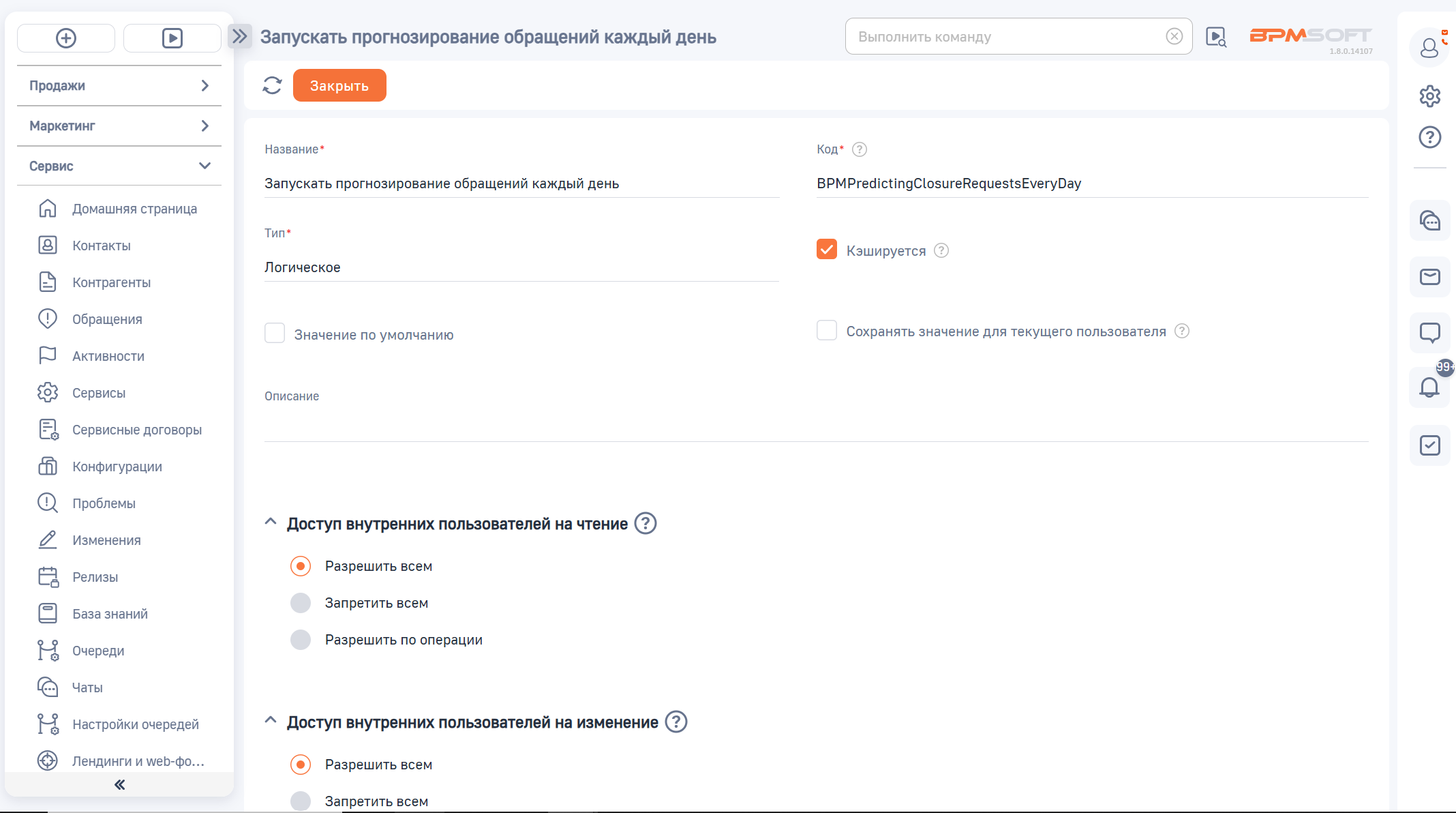Open the Чаты section
This screenshot has width=1456, height=813.
click(87, 688)
